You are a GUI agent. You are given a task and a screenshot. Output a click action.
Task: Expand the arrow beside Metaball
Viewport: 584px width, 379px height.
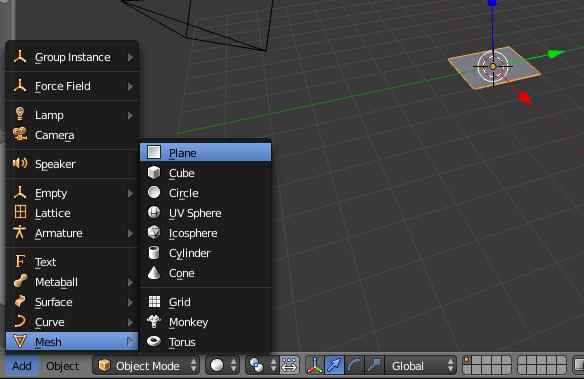pos(130,282)
